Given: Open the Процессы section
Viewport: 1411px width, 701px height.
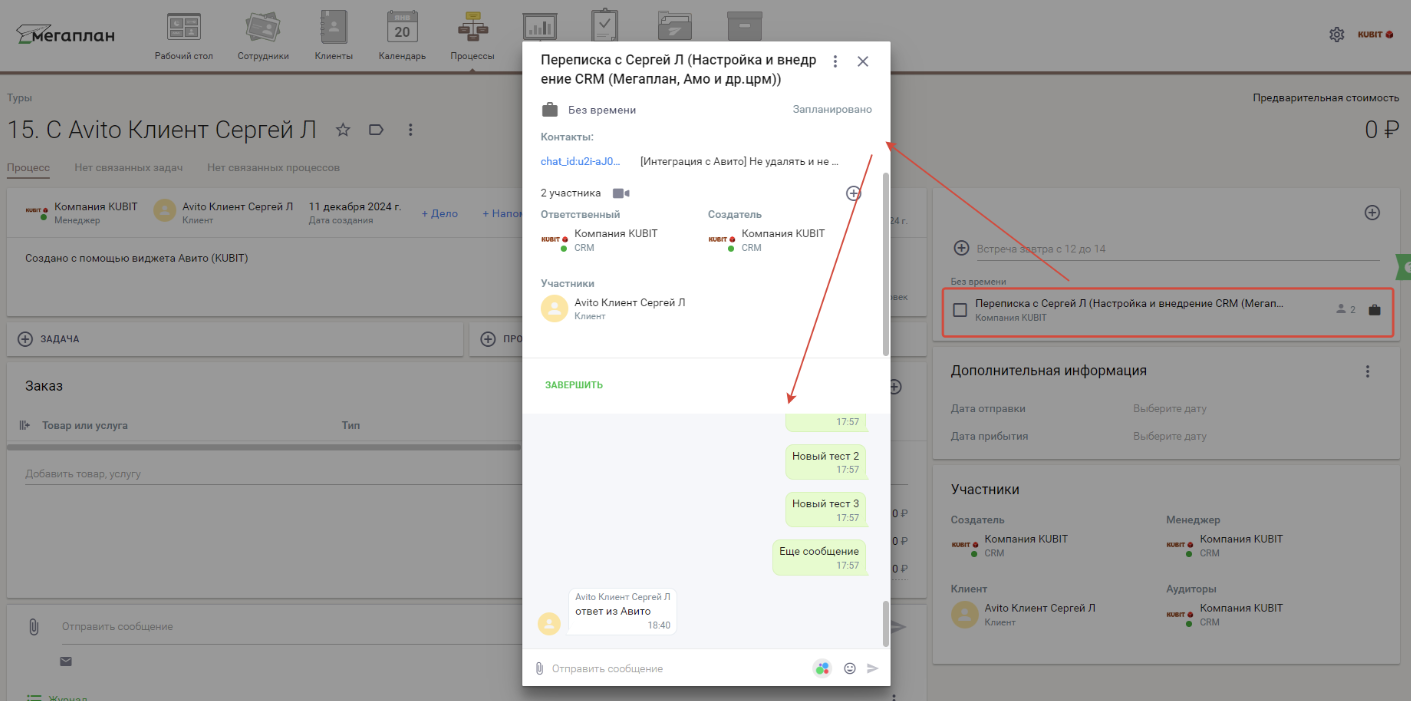Looking at the screenshot, I should [x=472, y=36].
